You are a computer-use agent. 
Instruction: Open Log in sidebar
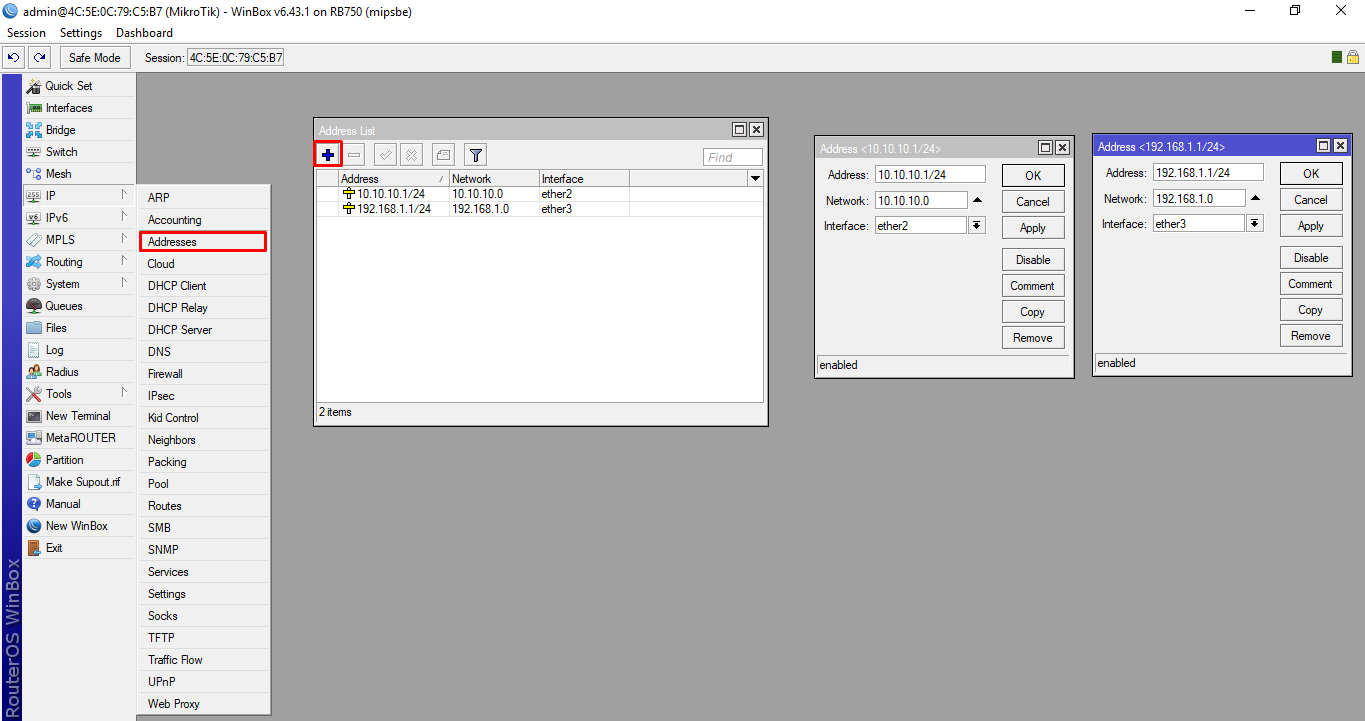pyautogui.click(x=79, y=350)
